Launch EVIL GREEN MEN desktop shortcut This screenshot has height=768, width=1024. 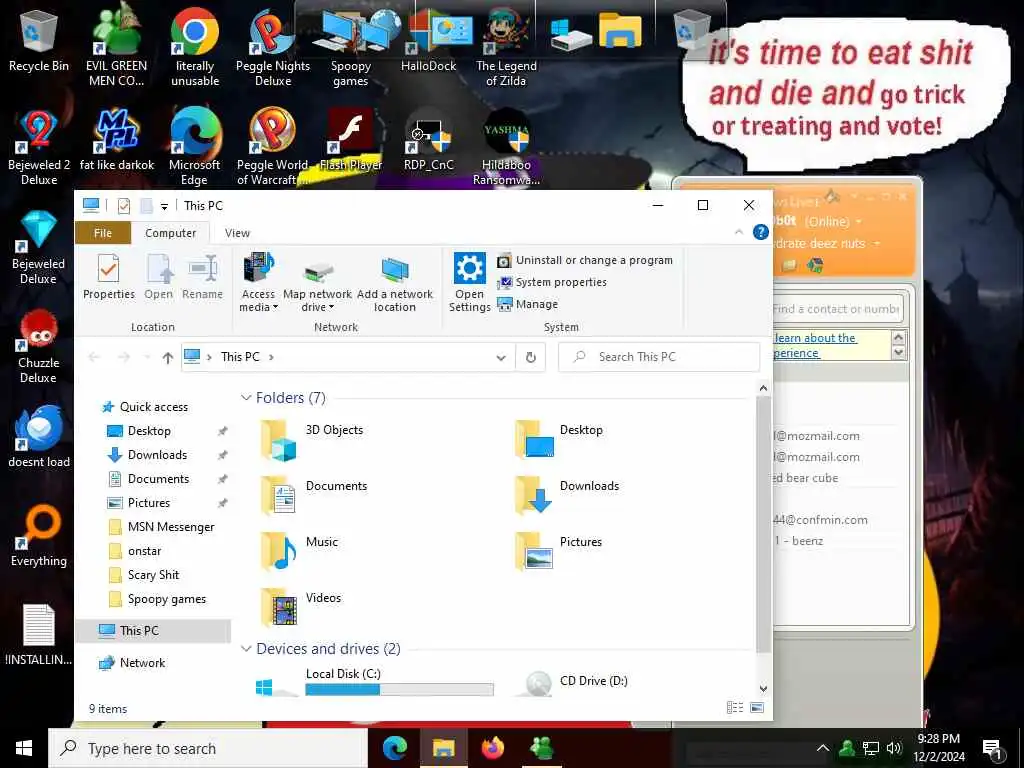[x=116, y=46]
